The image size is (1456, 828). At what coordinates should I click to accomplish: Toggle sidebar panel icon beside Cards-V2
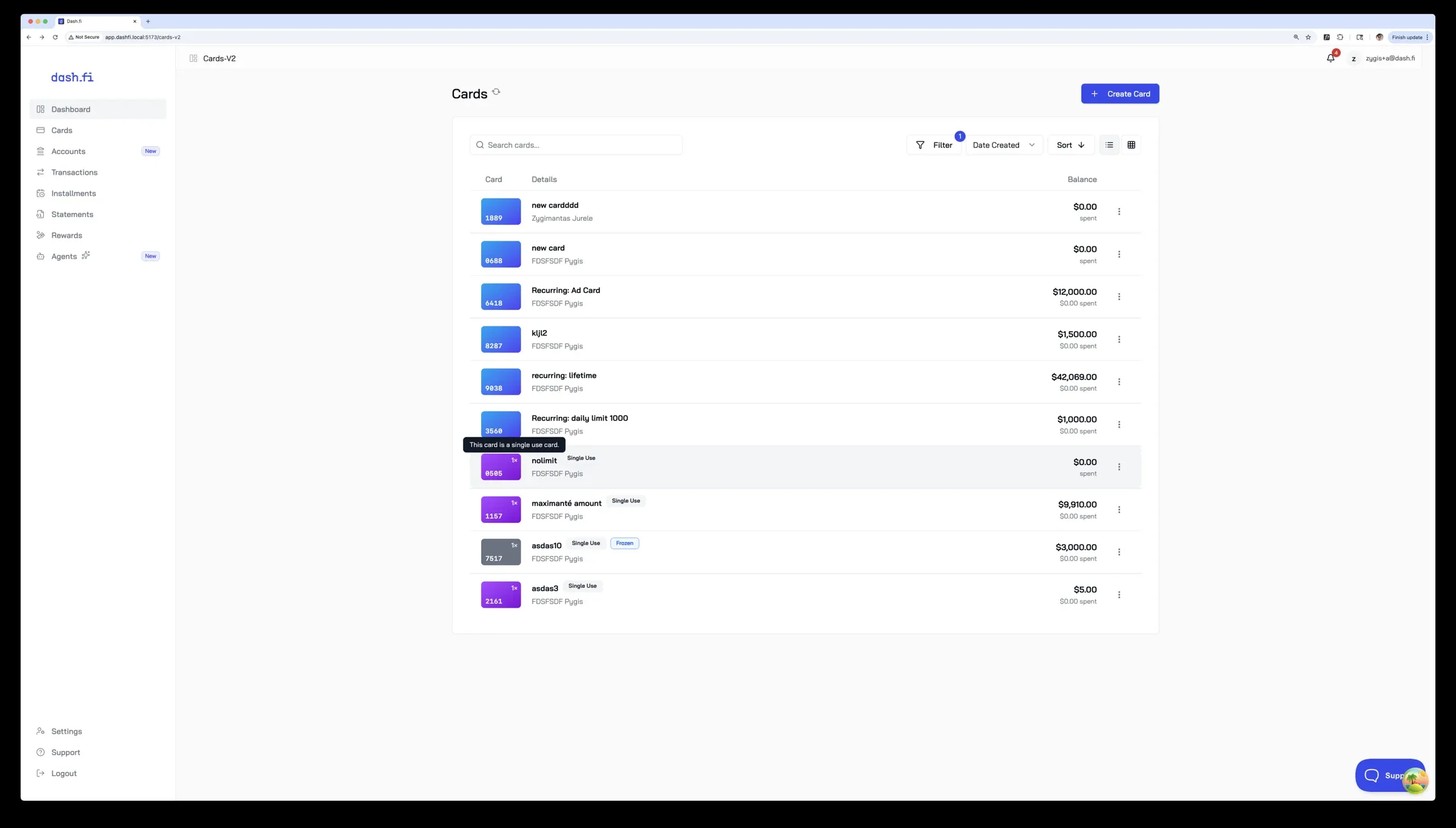[x=194, y=58]
